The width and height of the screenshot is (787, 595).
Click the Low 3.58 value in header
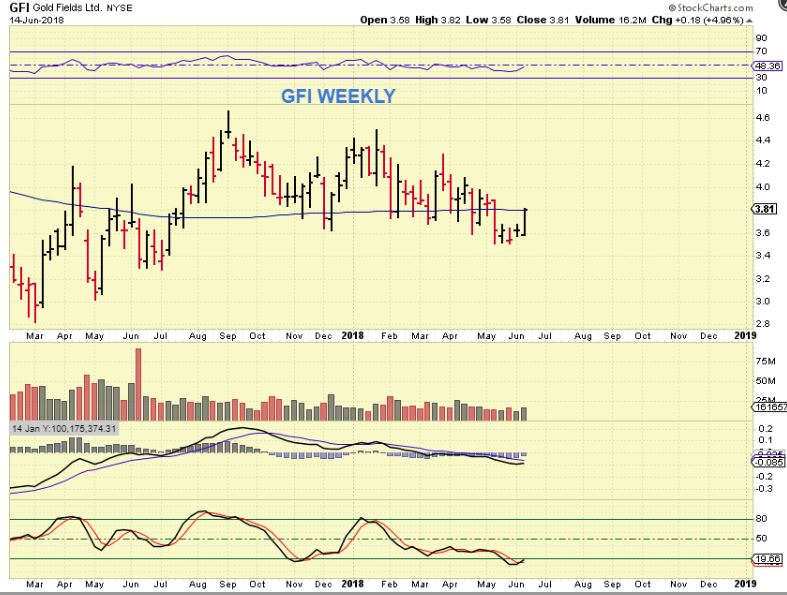(x=488, y=20)
